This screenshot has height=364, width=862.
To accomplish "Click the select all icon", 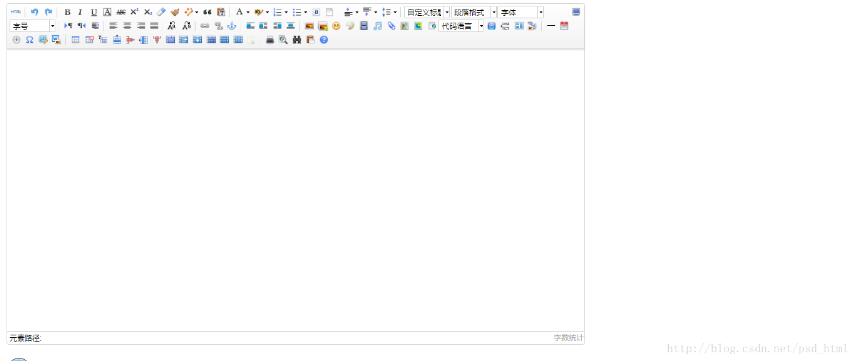I will [316, 12].
